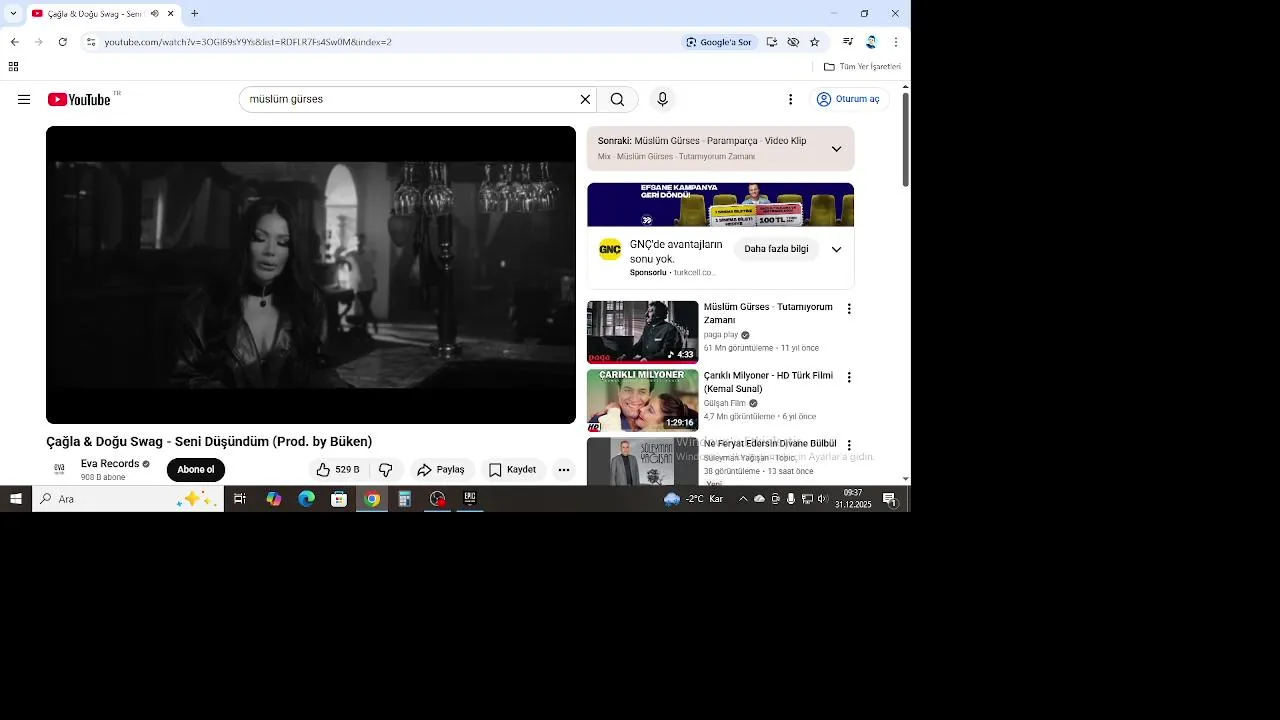1280x720 pixels.
Task: Save the video with Kaydet
Action: pyautogui.click(x=513, y=469)
